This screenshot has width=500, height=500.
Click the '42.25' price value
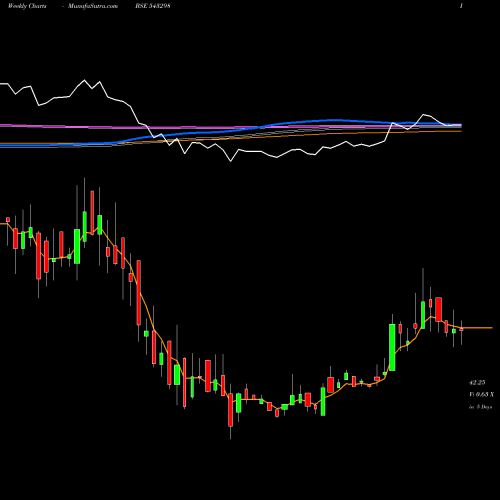point(477,382)
